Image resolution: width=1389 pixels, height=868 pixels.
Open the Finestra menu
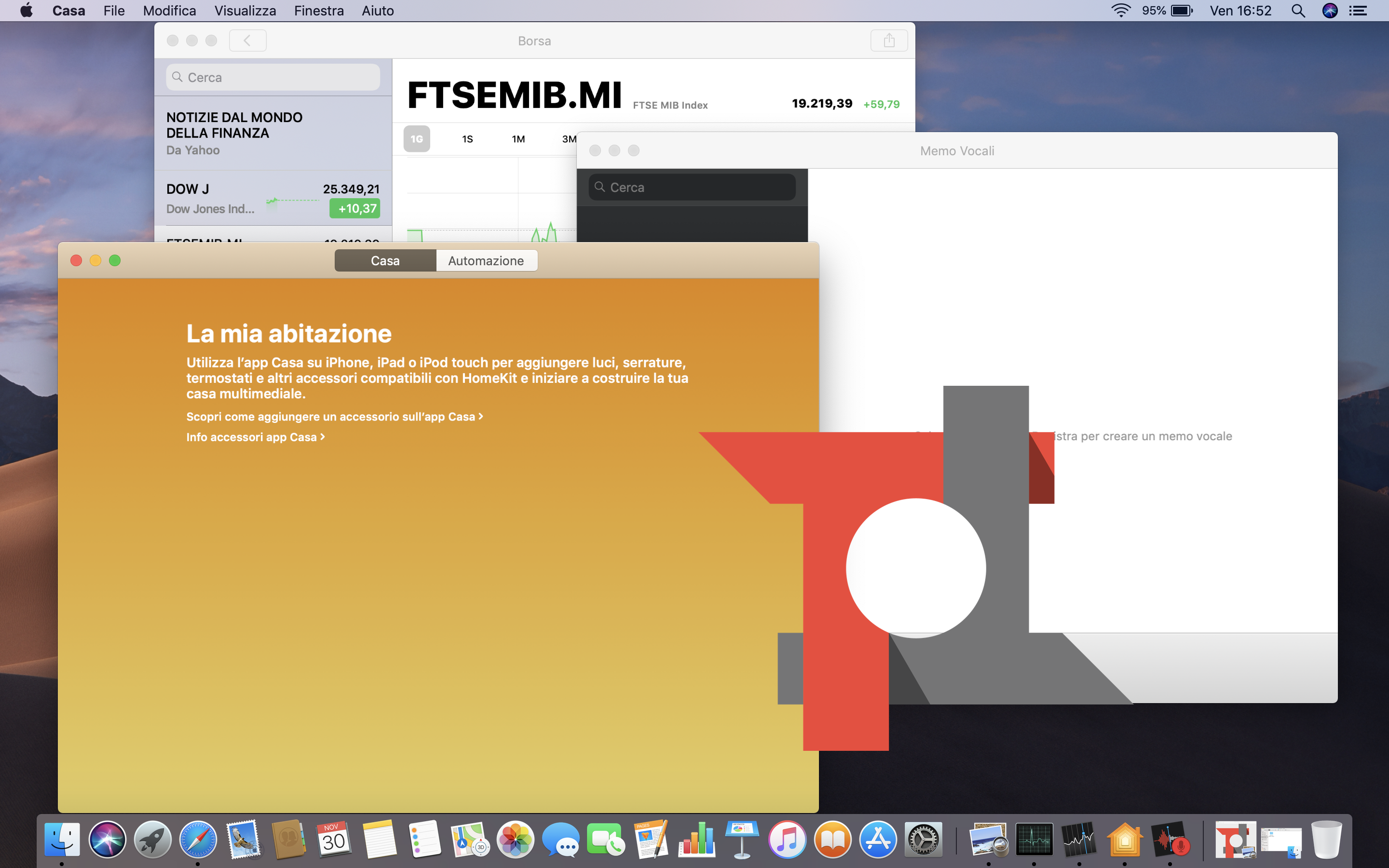point(318,11)
